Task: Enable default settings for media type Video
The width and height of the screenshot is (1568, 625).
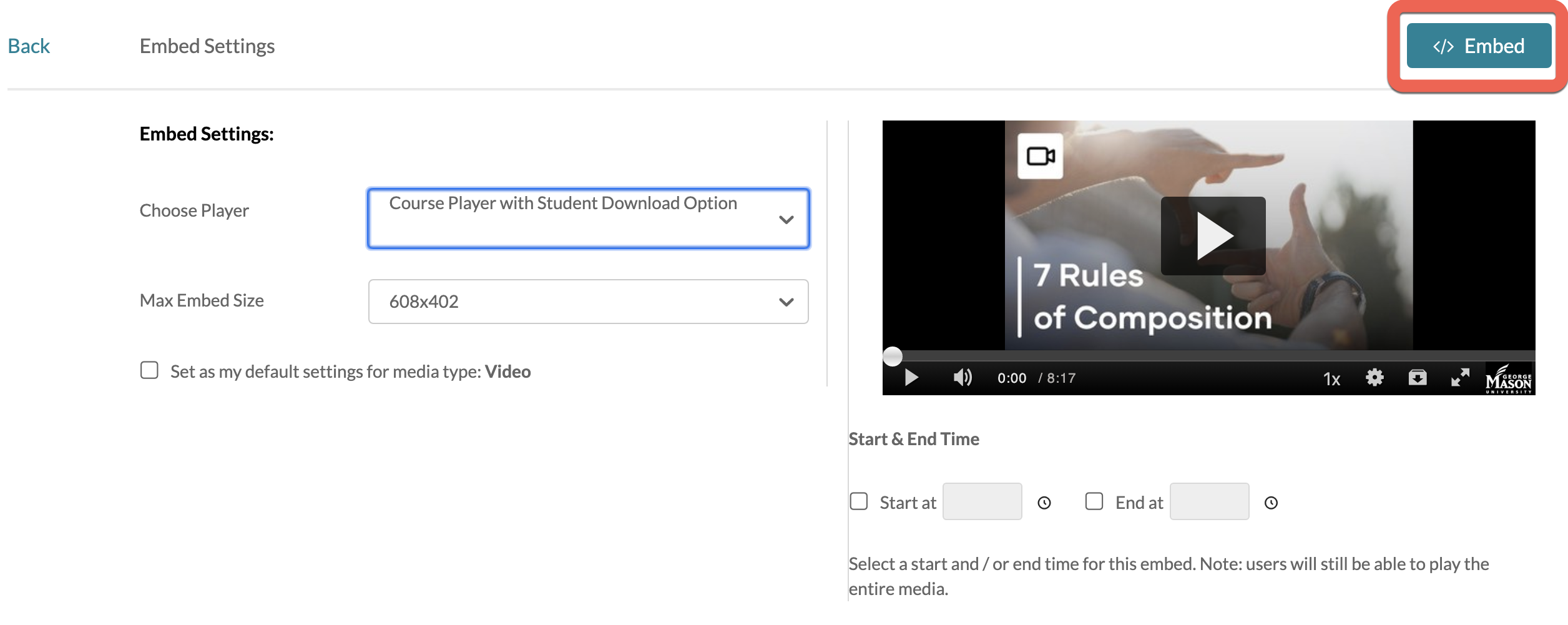Action: pos(149,370)
